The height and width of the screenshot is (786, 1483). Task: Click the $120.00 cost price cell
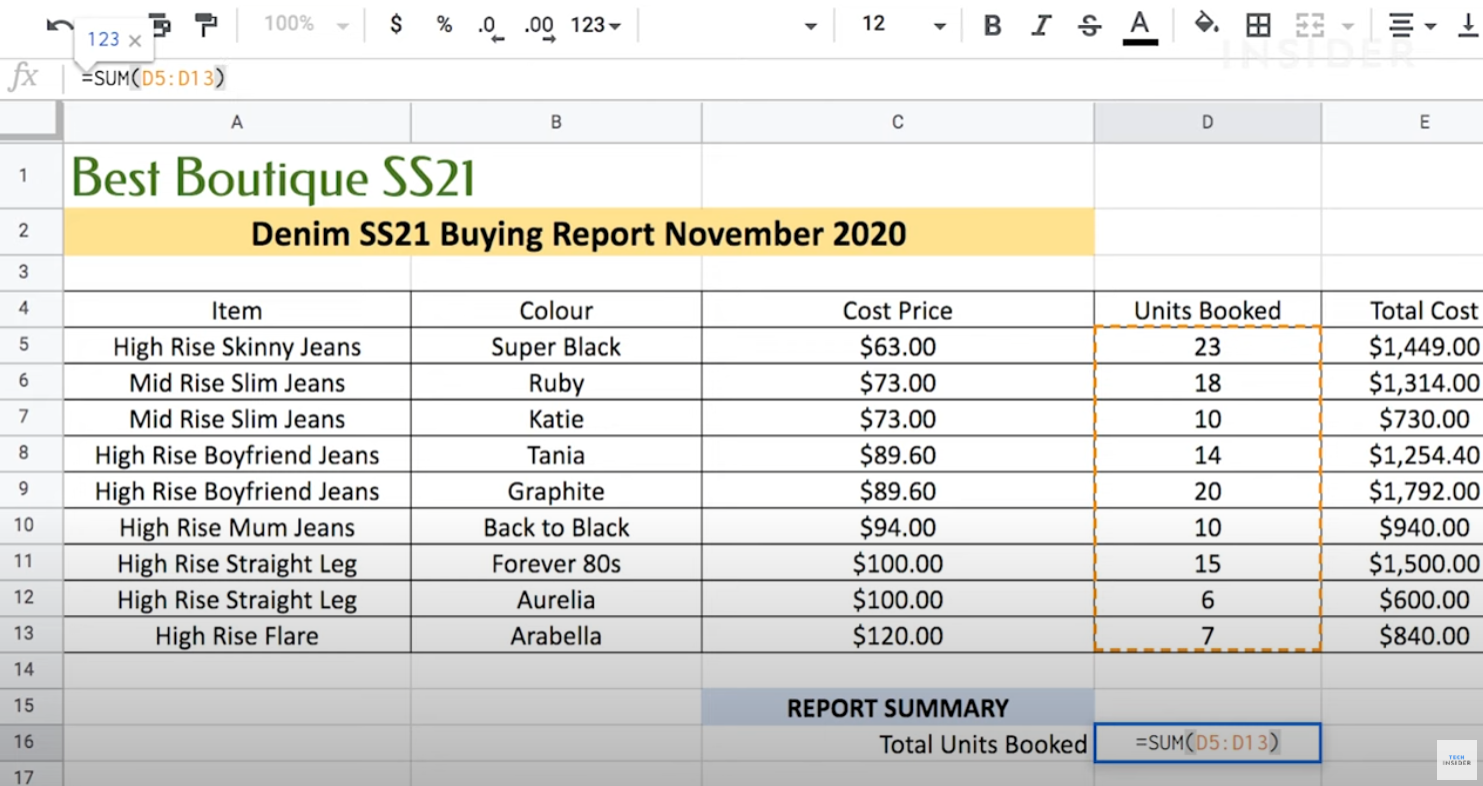898,635
